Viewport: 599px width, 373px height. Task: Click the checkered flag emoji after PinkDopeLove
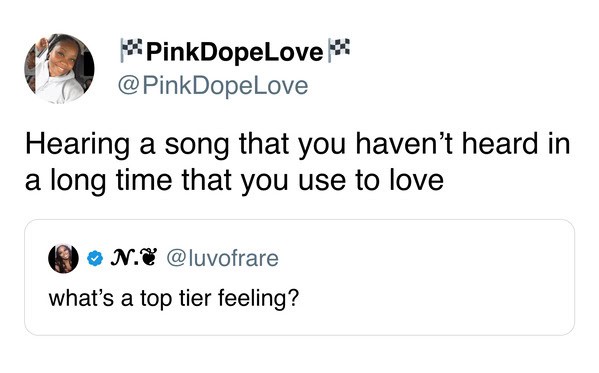339,50
